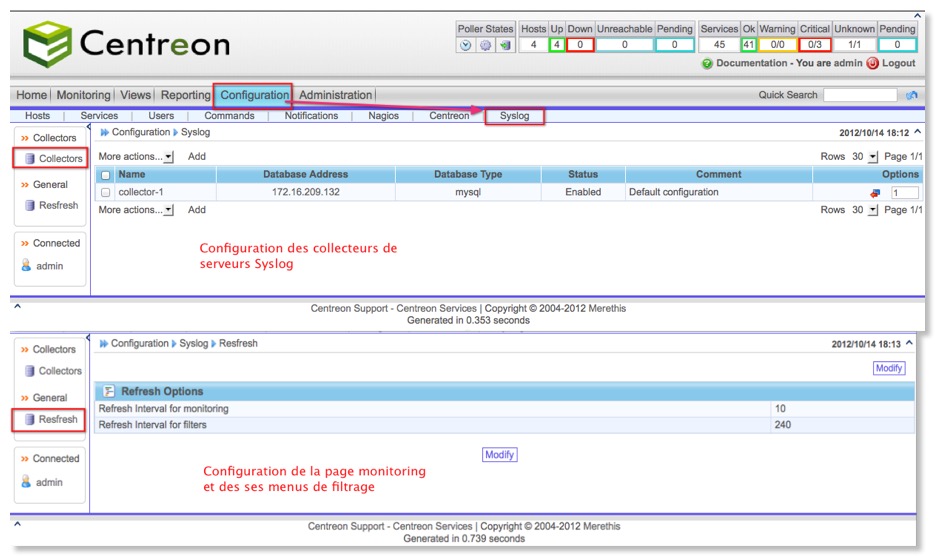Click the Quick Search magnifier icon
Image resolution: width=935 pixels, height=556 pixels.
point(911,95)
